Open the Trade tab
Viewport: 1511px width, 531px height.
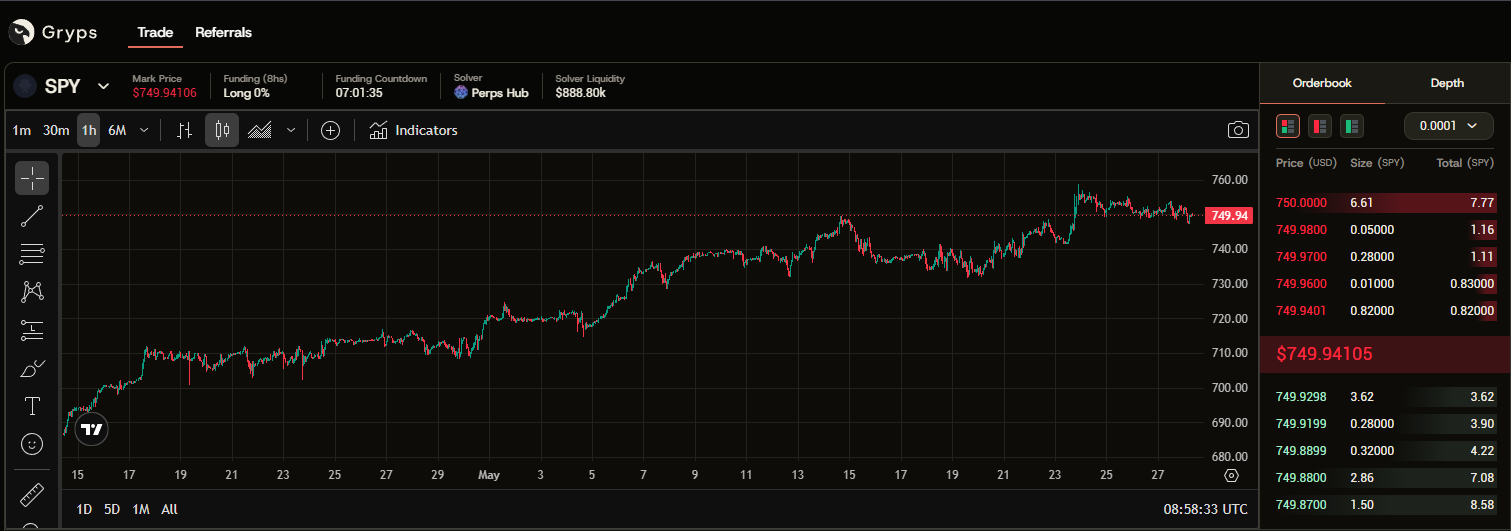point(155,32)
